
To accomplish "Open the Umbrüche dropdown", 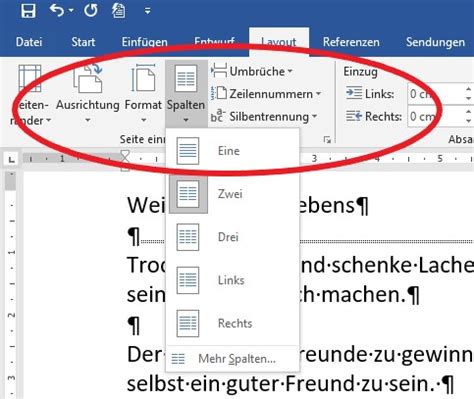I will [x=252, y=71].
